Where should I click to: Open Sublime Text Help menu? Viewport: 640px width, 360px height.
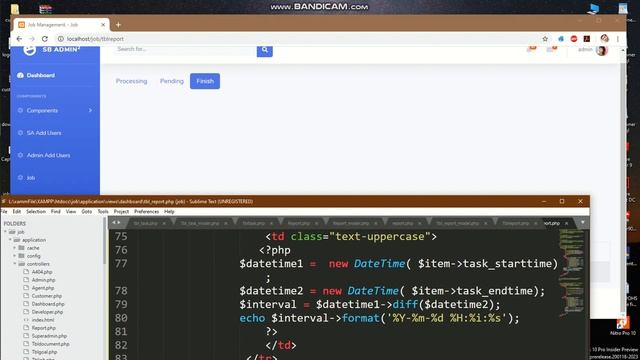tap(169, 211)
